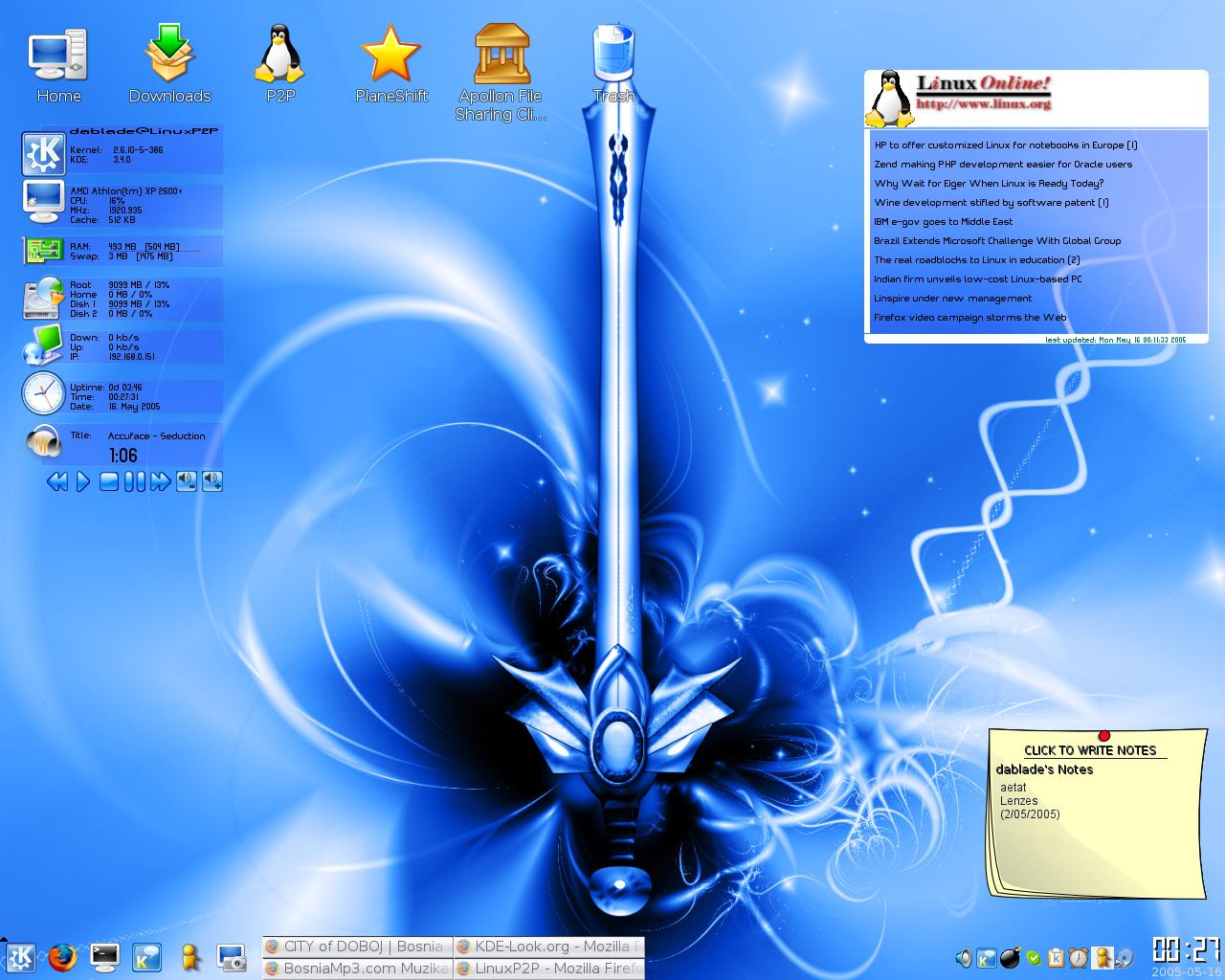Click the red pushpin on sticky note
Viewport: 1225px width, 980px height.
1104,735
